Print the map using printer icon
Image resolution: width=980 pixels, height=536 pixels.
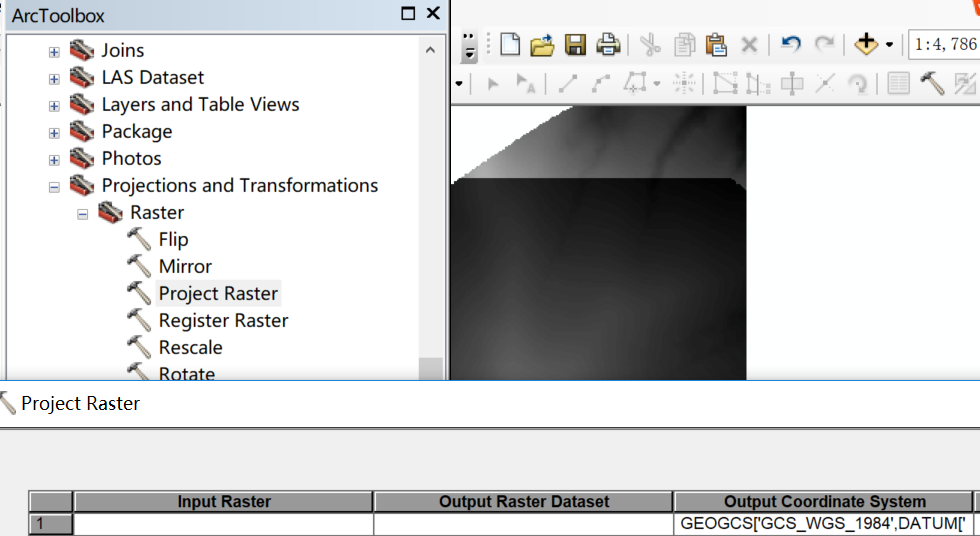click(x=608, y=45)
